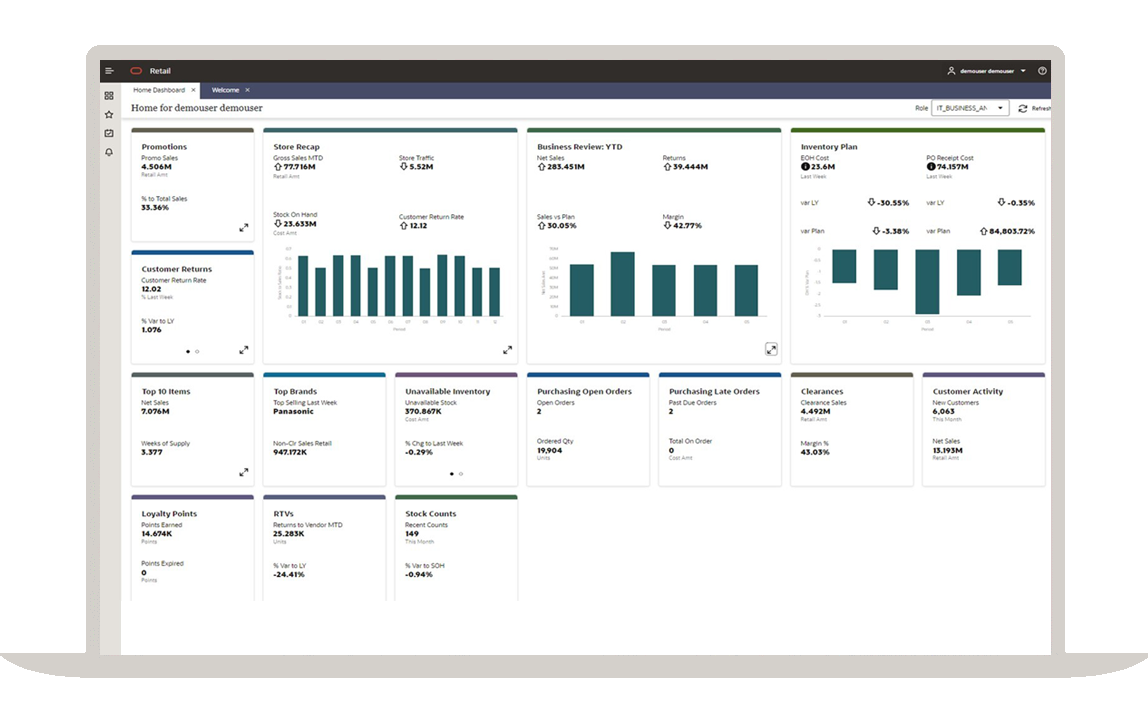This screenshot has width=1148, height=724.
Task: Maximize the Business Review YTD chart
Action: 771,349
